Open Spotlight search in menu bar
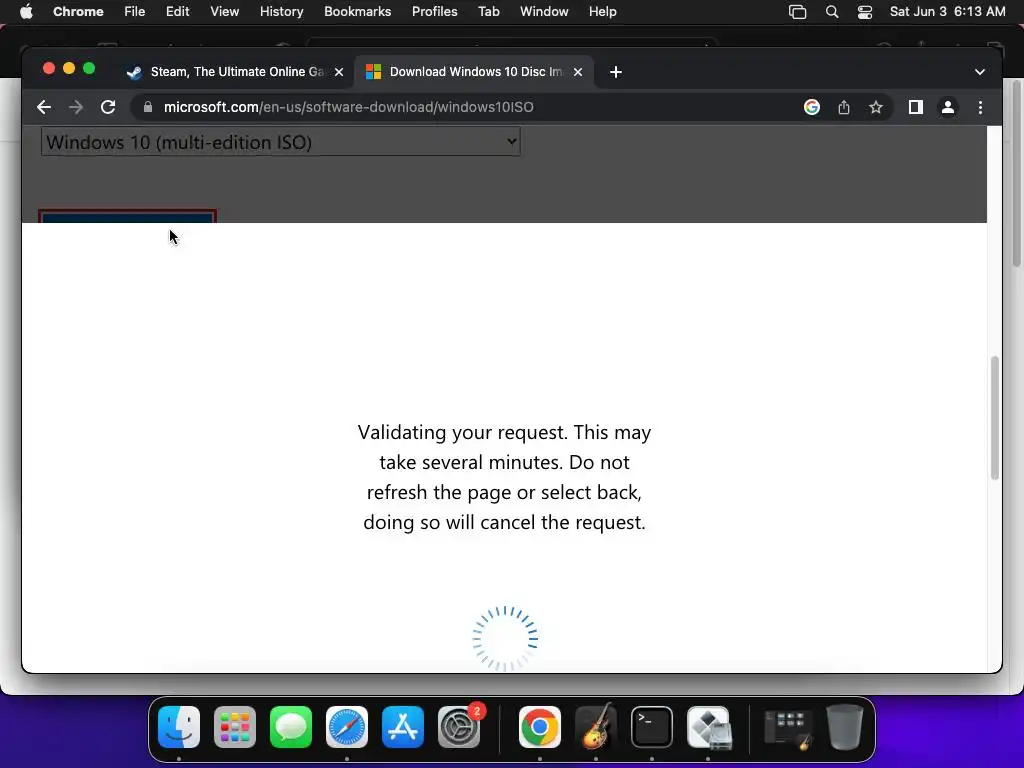This screenshot has width=1024, height=768. coord(831,12)
